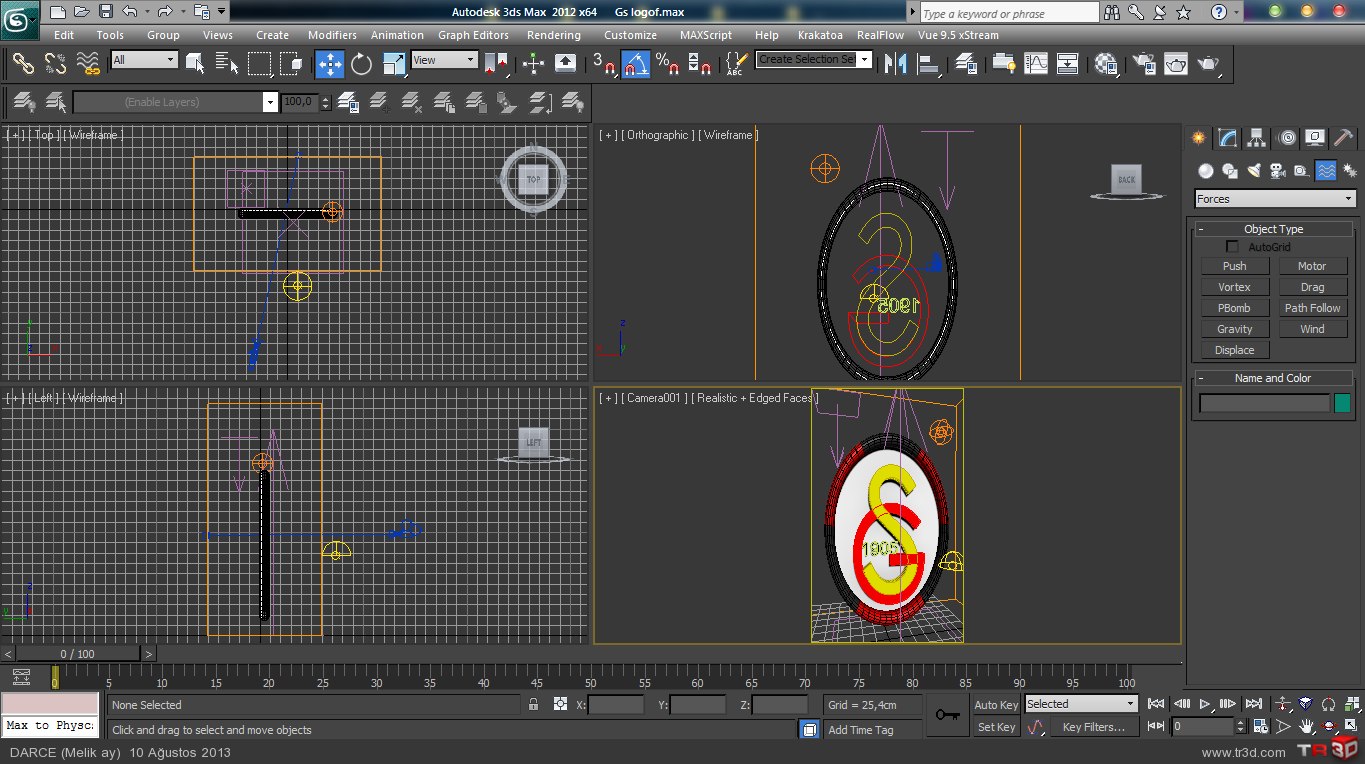1365x764 pixels.
Task: Open the Material Editor
Action: coord(1105,64)
